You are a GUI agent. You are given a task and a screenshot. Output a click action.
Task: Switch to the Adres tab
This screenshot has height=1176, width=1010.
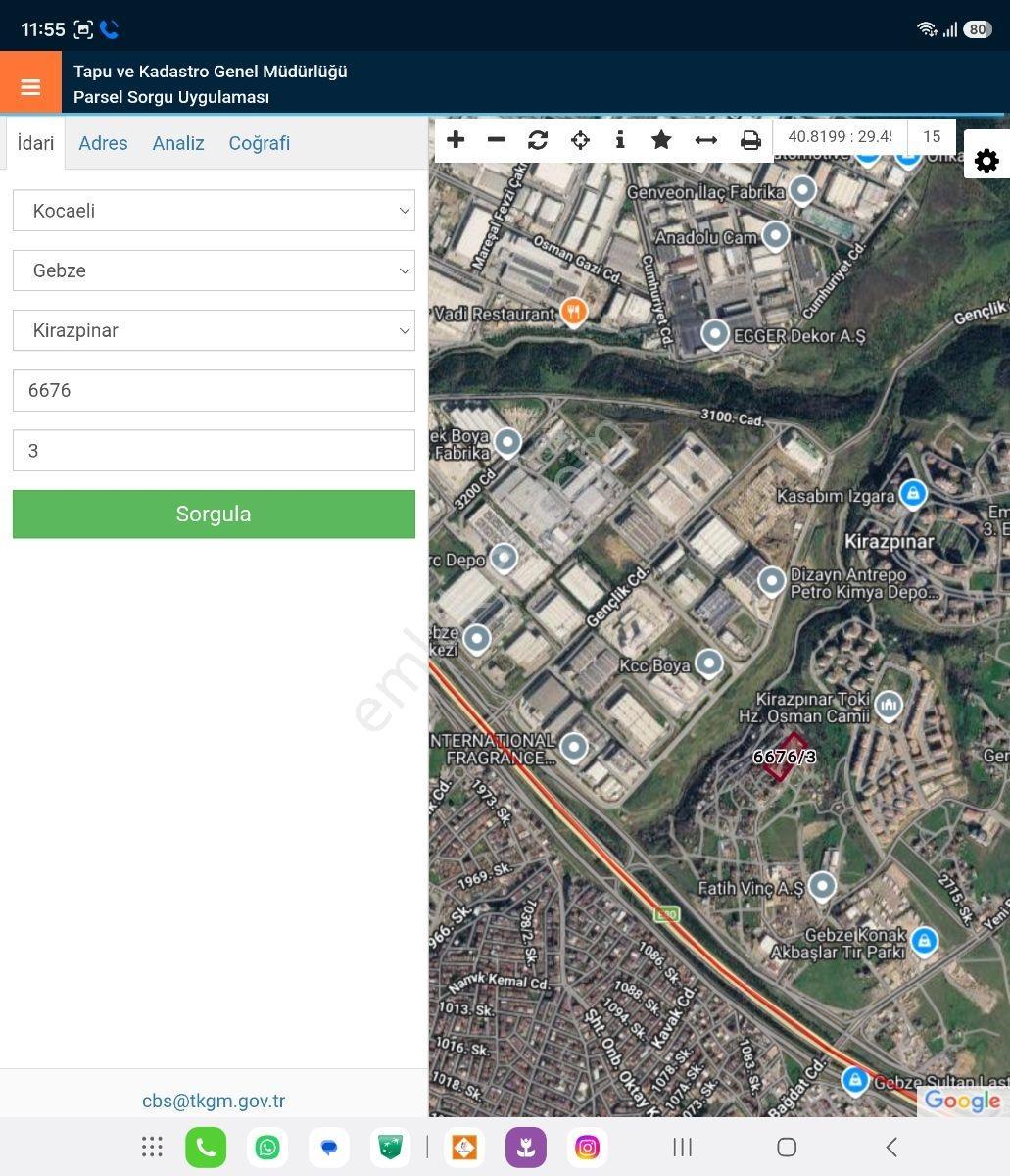point(103,143)
